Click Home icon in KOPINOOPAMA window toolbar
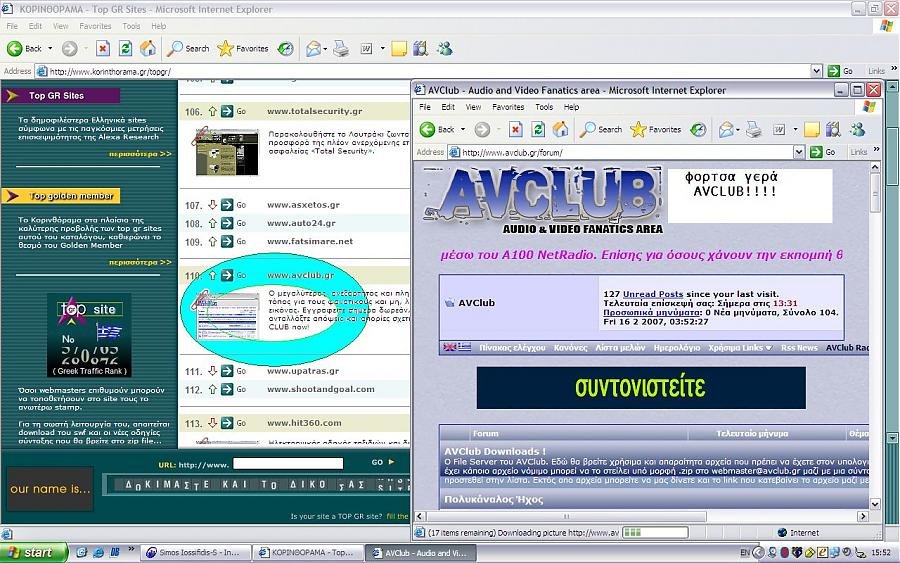900x563 pixels. [148, 49]
